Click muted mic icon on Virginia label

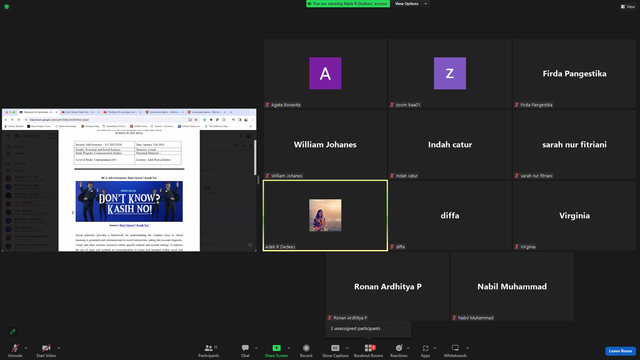click(x=517, y=247)
